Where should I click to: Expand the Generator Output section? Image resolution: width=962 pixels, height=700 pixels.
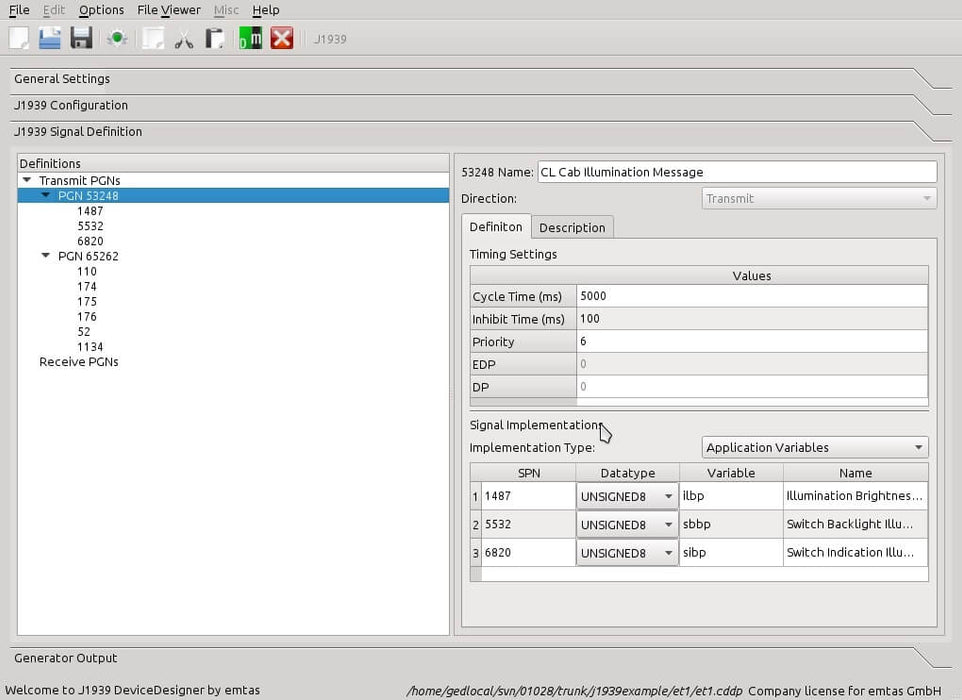(x=66, y=658)
